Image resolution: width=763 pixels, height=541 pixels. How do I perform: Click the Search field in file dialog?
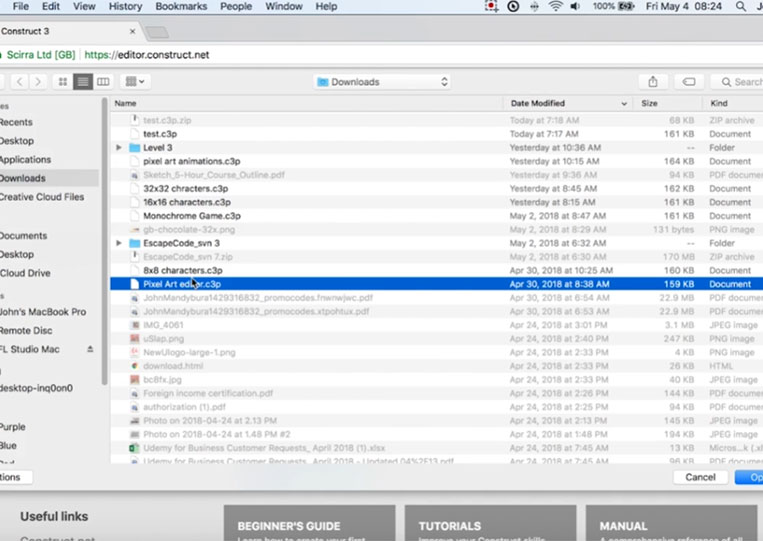coord(737,82)
